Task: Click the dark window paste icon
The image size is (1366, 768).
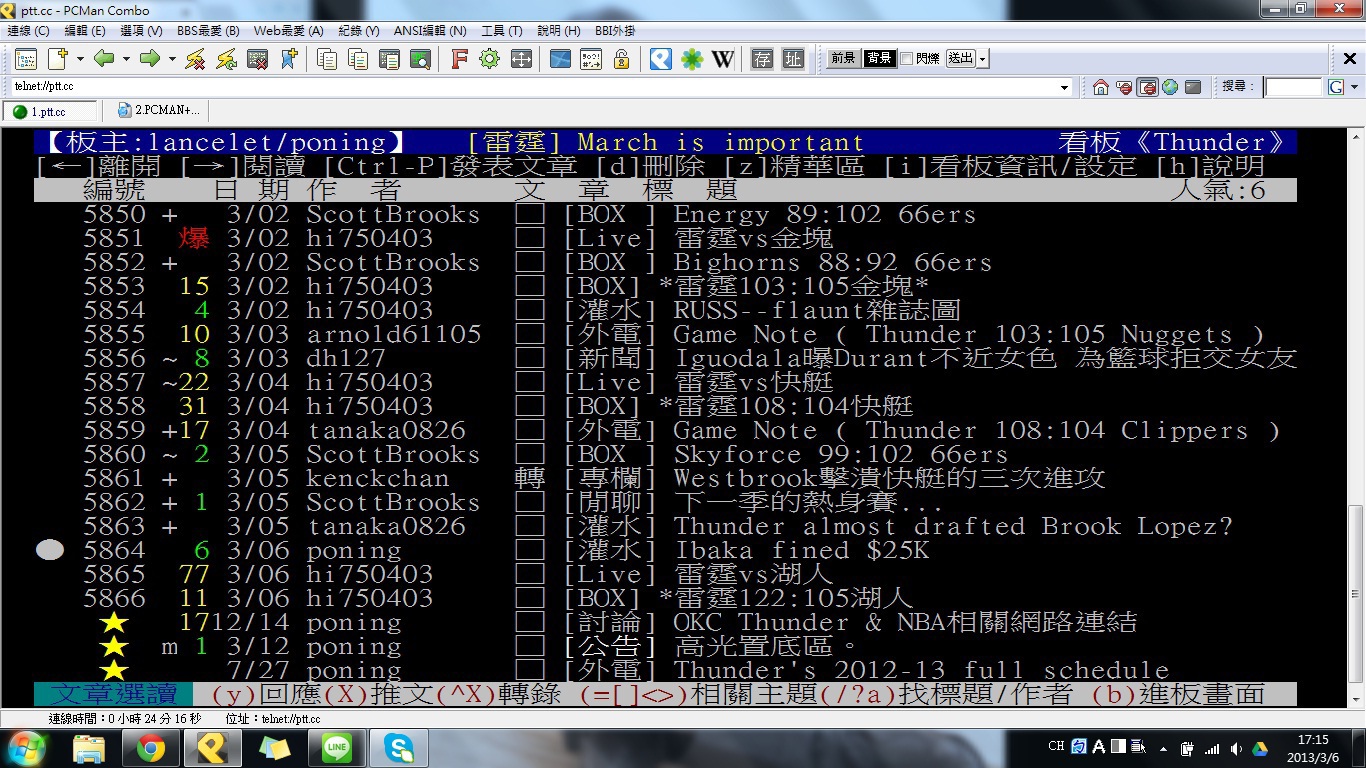Action: coord(389,59)
